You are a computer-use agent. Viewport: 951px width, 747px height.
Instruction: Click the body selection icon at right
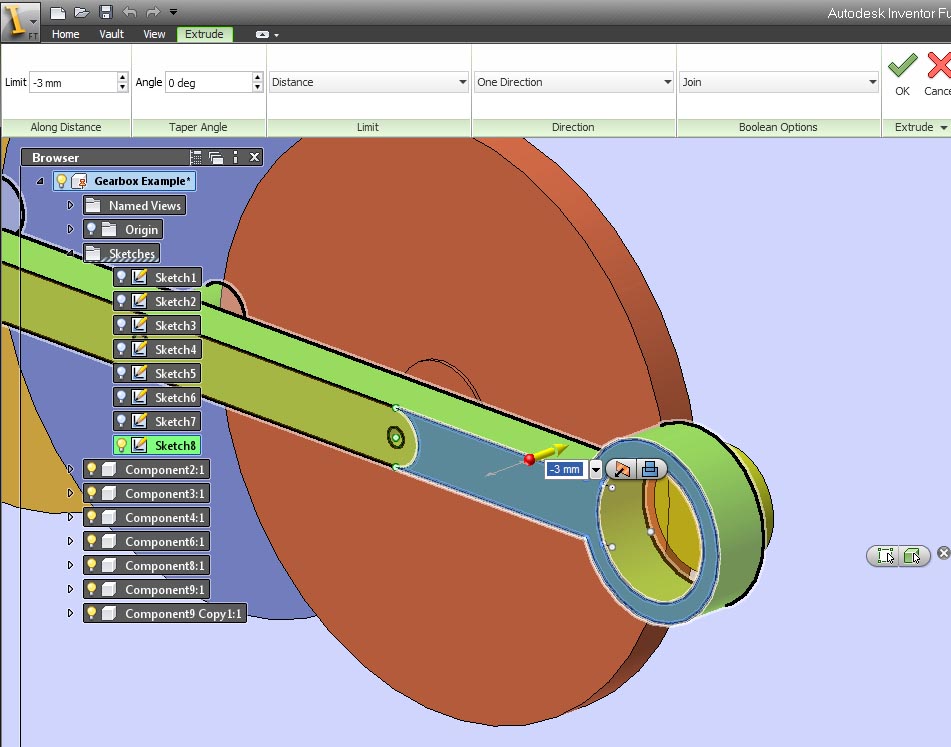[913, 555]
